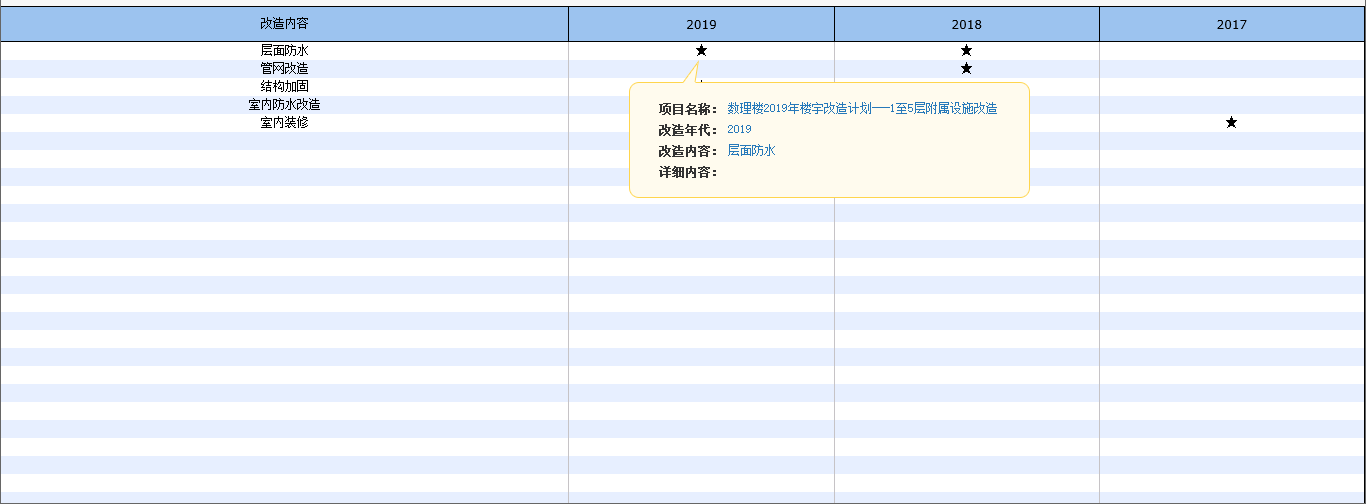Screen dimensions: 1366x504
Task: Select the 2018 star in 管网改造 row
Action: (x=966, y=68)
